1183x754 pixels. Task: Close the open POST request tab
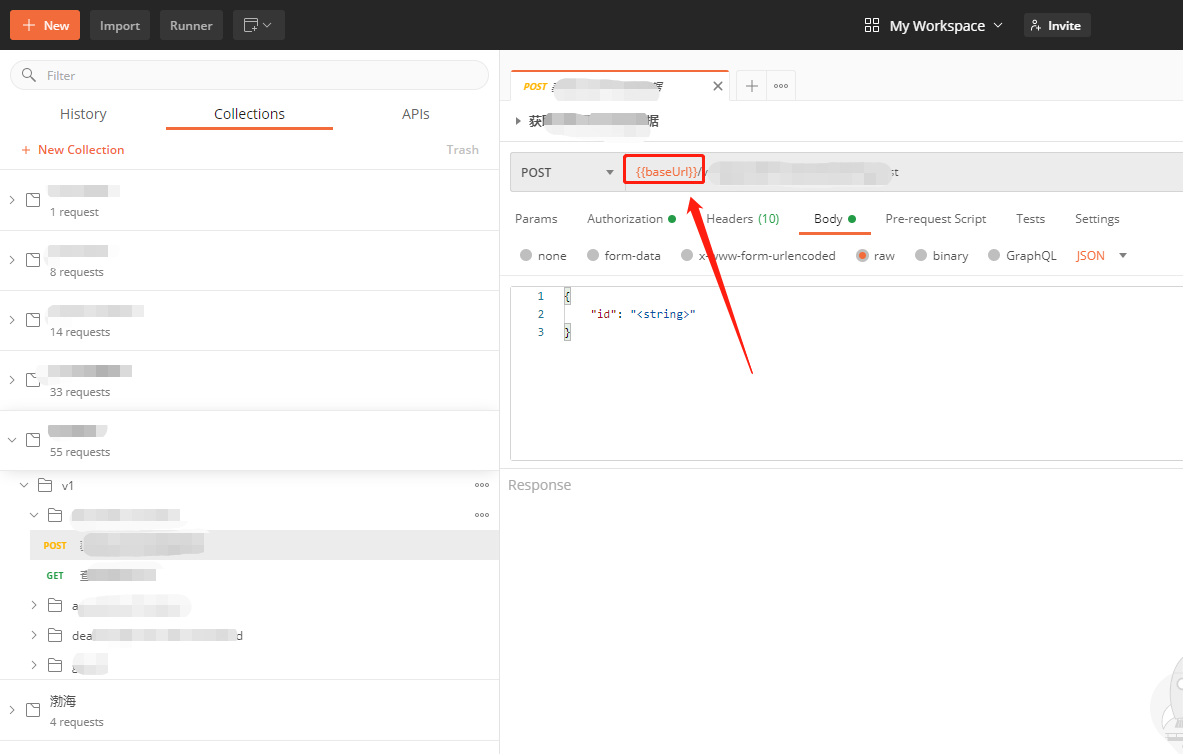point(717,86)
